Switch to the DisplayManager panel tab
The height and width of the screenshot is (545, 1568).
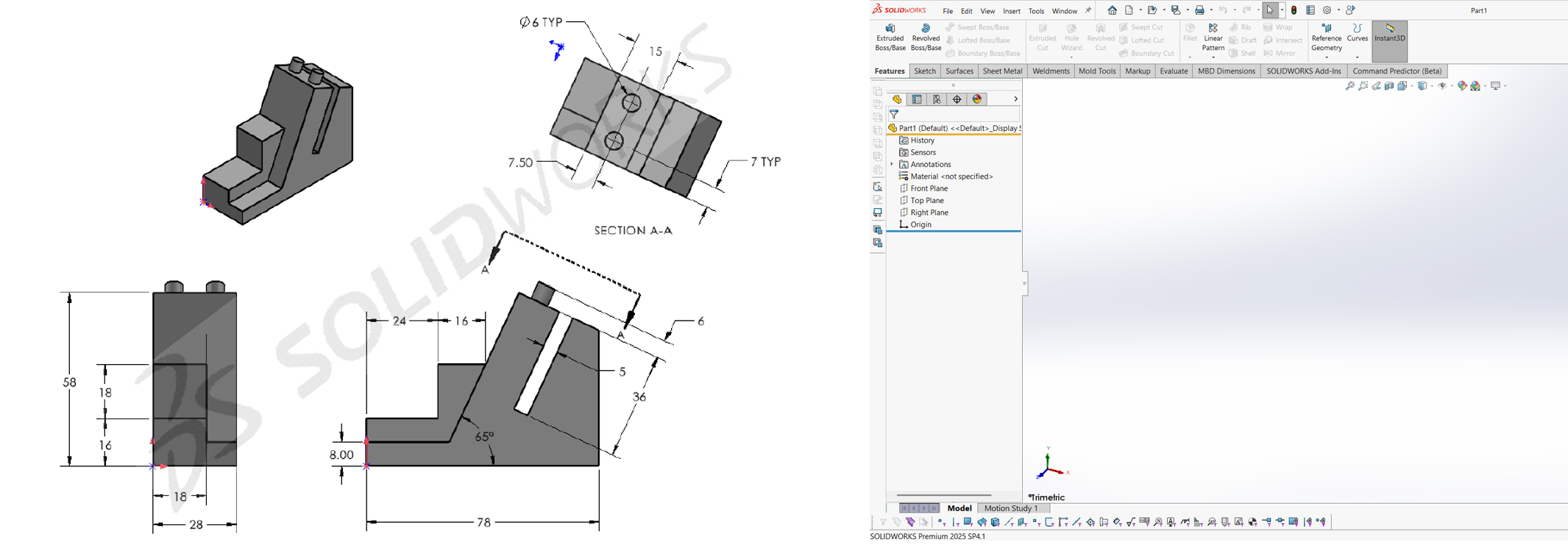coord(977,99)
